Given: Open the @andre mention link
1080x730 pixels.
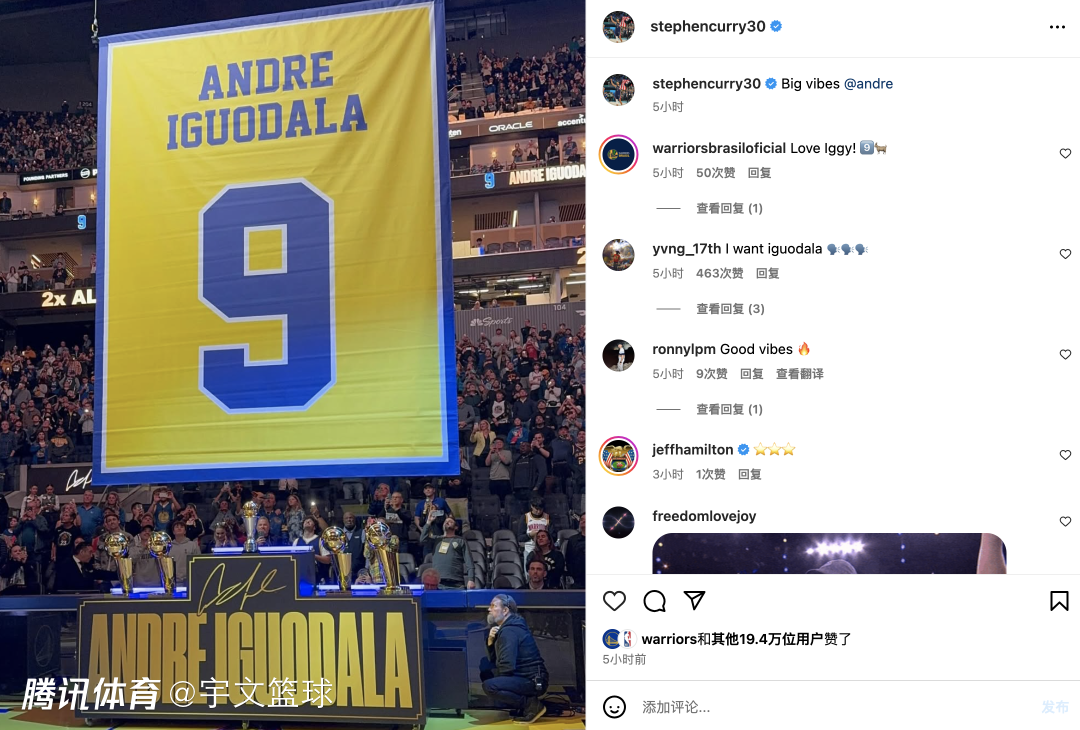Looking at the screenshot, I should click(x=868, y=83).
